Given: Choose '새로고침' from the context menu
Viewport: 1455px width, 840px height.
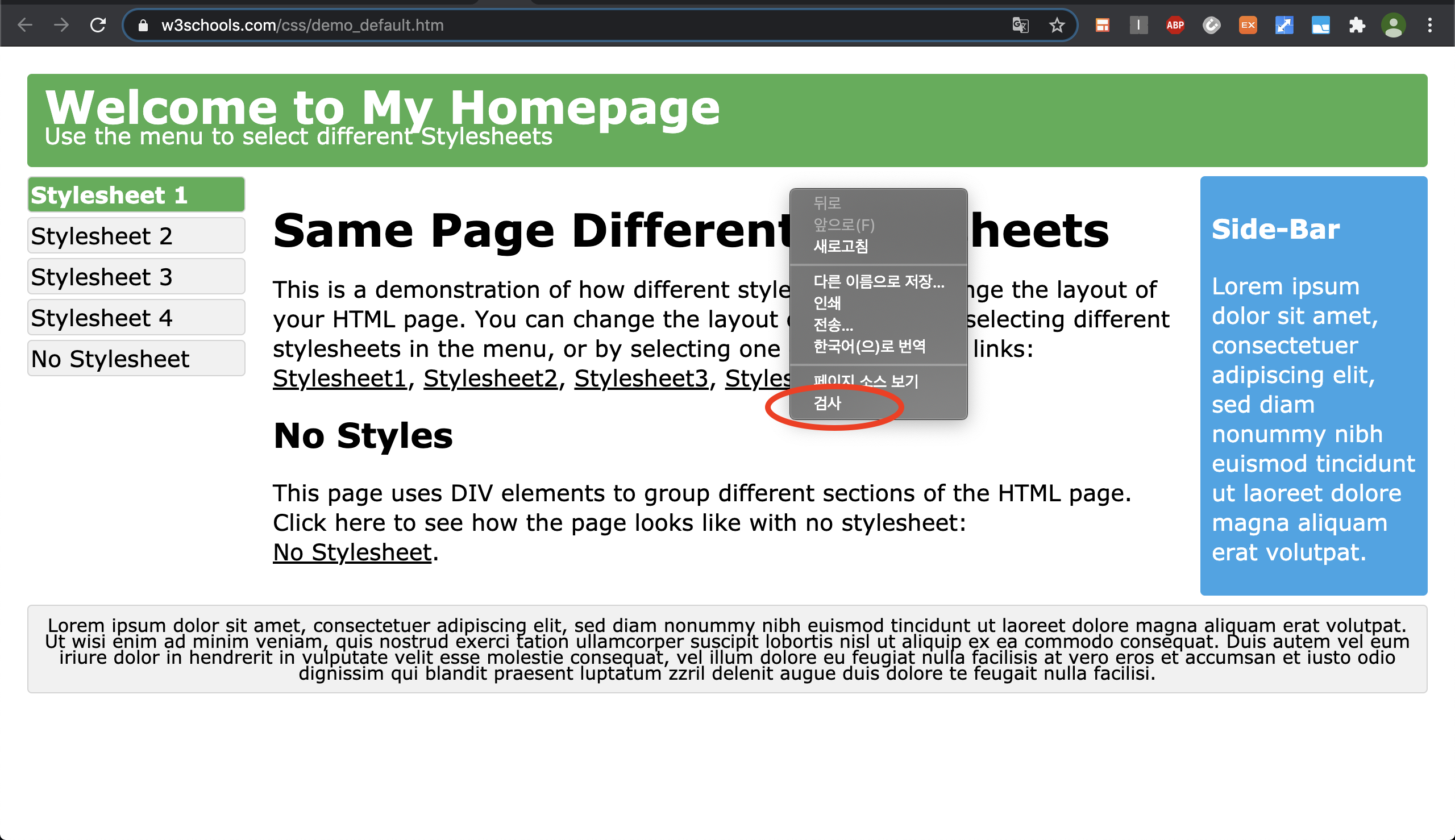Looking at the screenshot, I should (841, 246).
